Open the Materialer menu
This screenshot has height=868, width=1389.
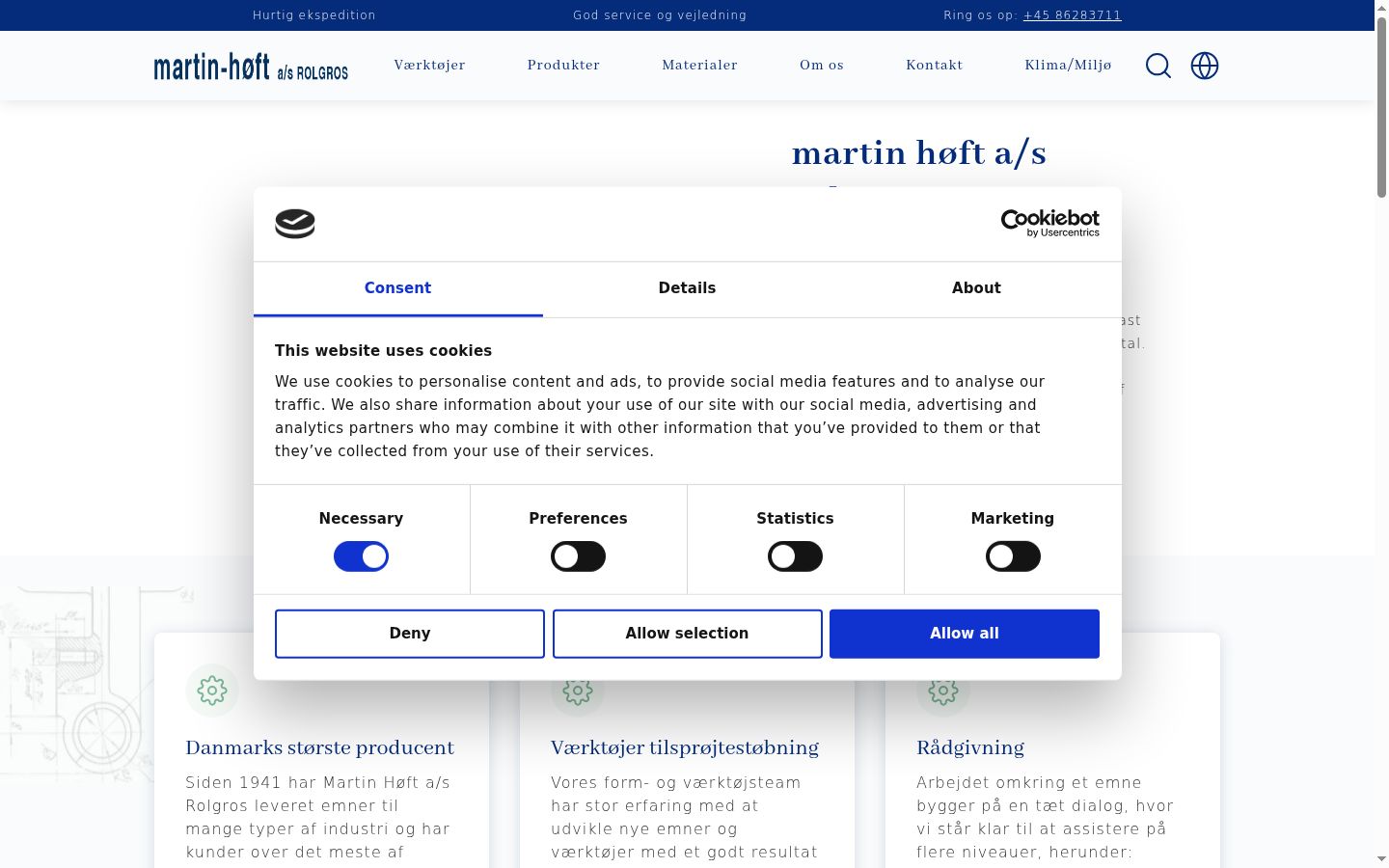699,66
